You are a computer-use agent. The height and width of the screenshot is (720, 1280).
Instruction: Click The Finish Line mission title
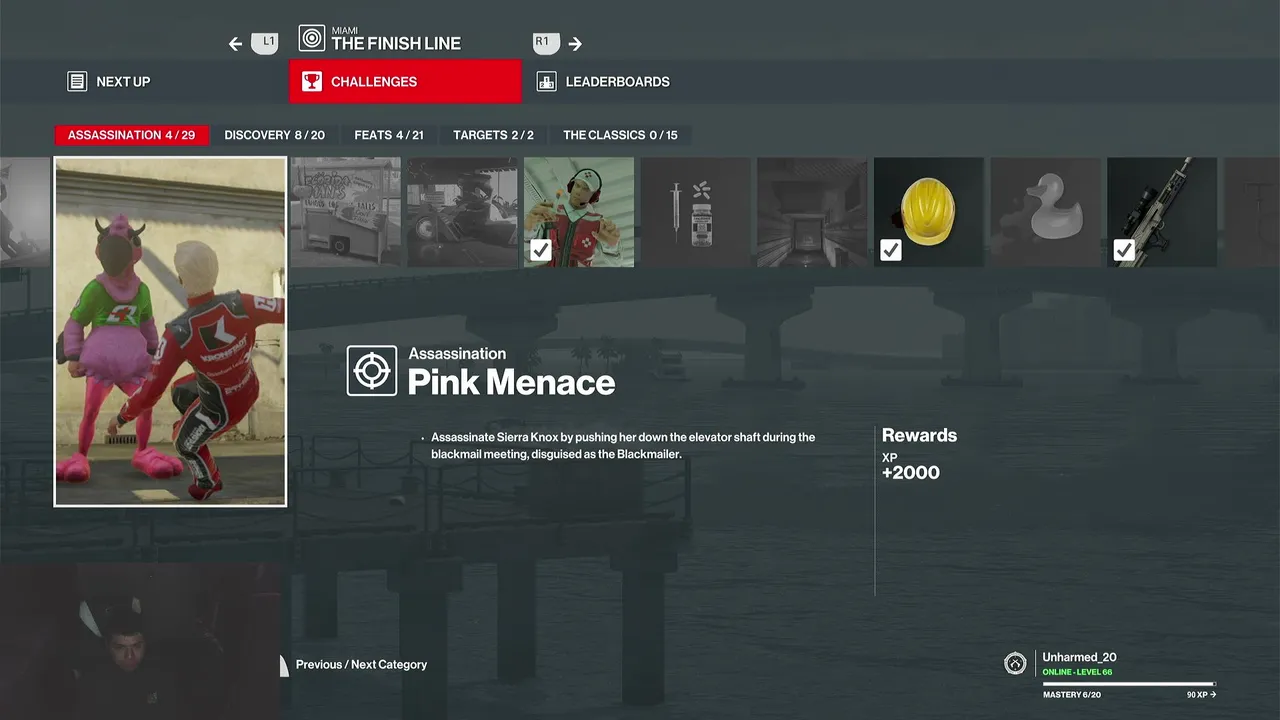coord(396,44)
